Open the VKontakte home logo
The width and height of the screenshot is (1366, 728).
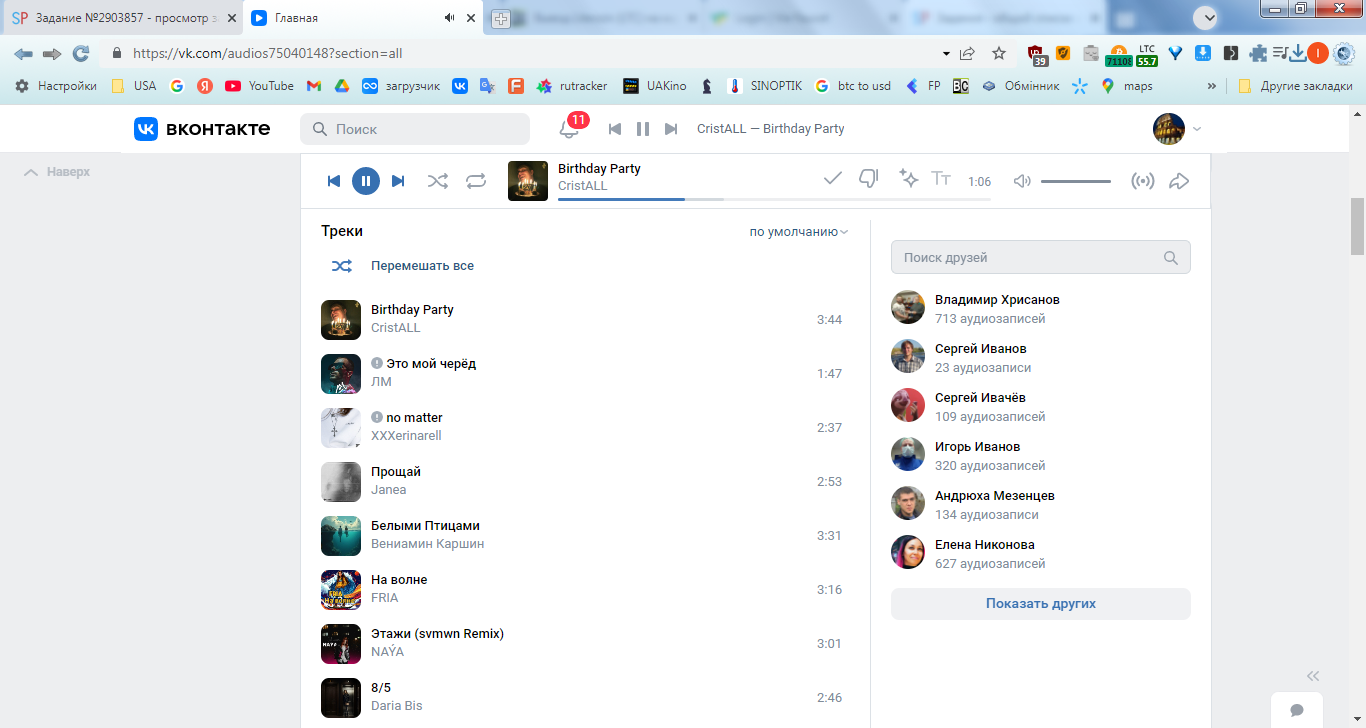point(202,128)
